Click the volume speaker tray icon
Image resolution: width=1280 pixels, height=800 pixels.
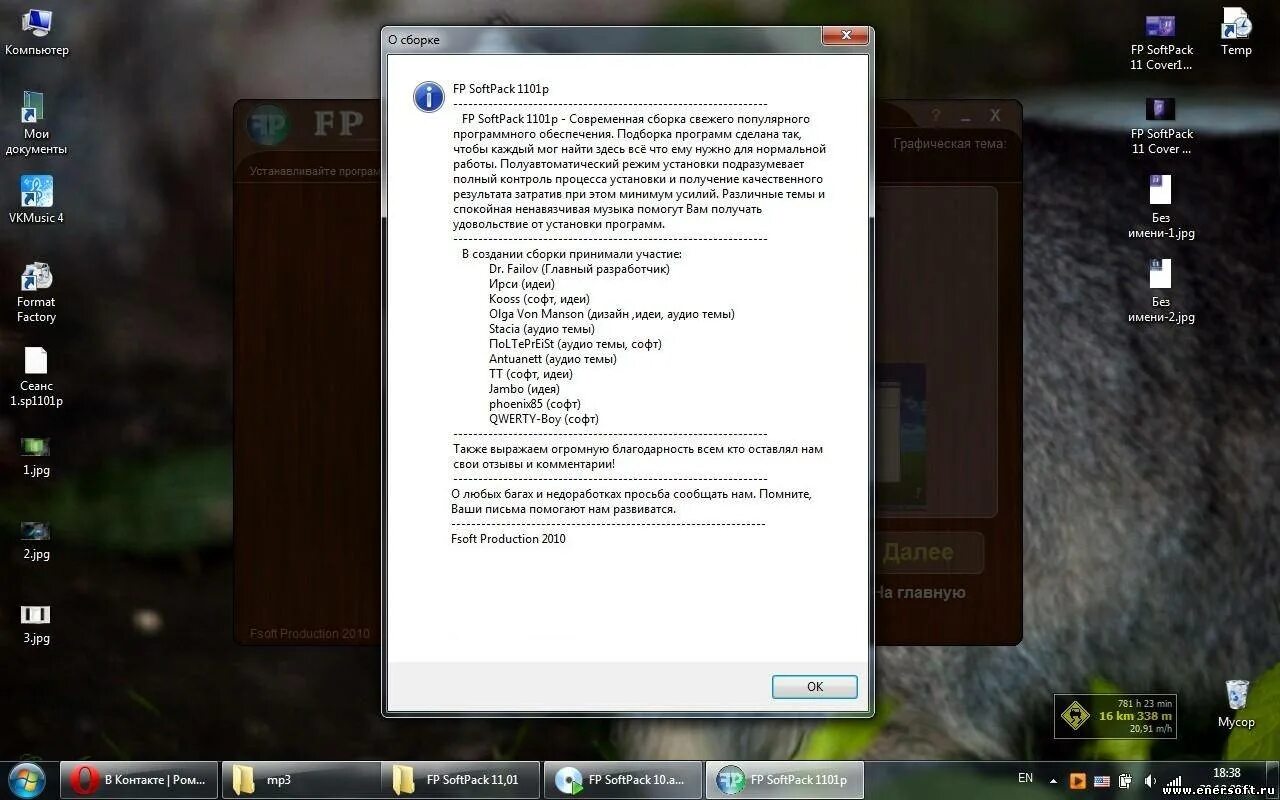[1150, 780]
